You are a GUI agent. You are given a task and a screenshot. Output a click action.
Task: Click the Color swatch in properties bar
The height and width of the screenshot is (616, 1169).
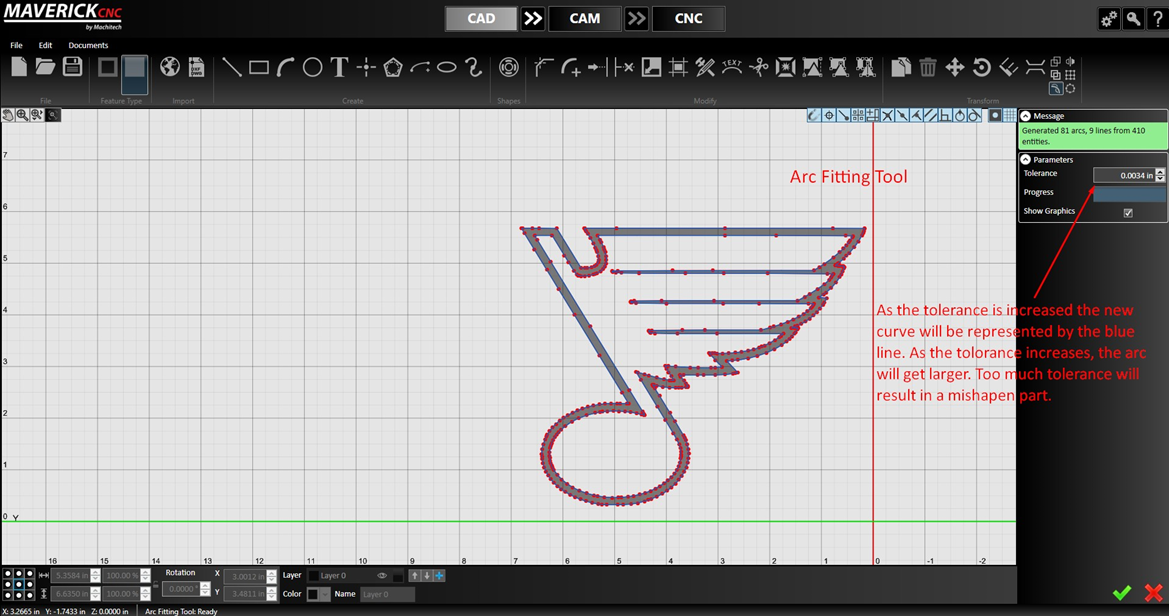[x=313, y=594]
